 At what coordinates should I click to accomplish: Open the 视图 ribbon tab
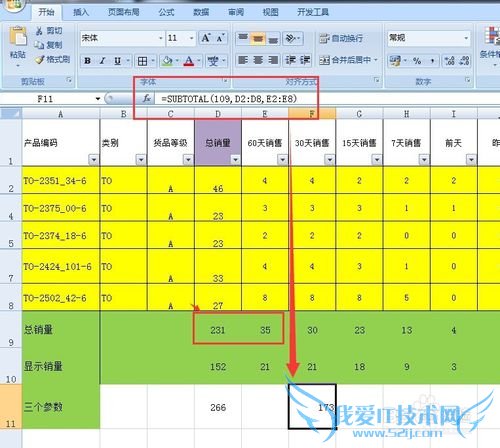point(270,12)
